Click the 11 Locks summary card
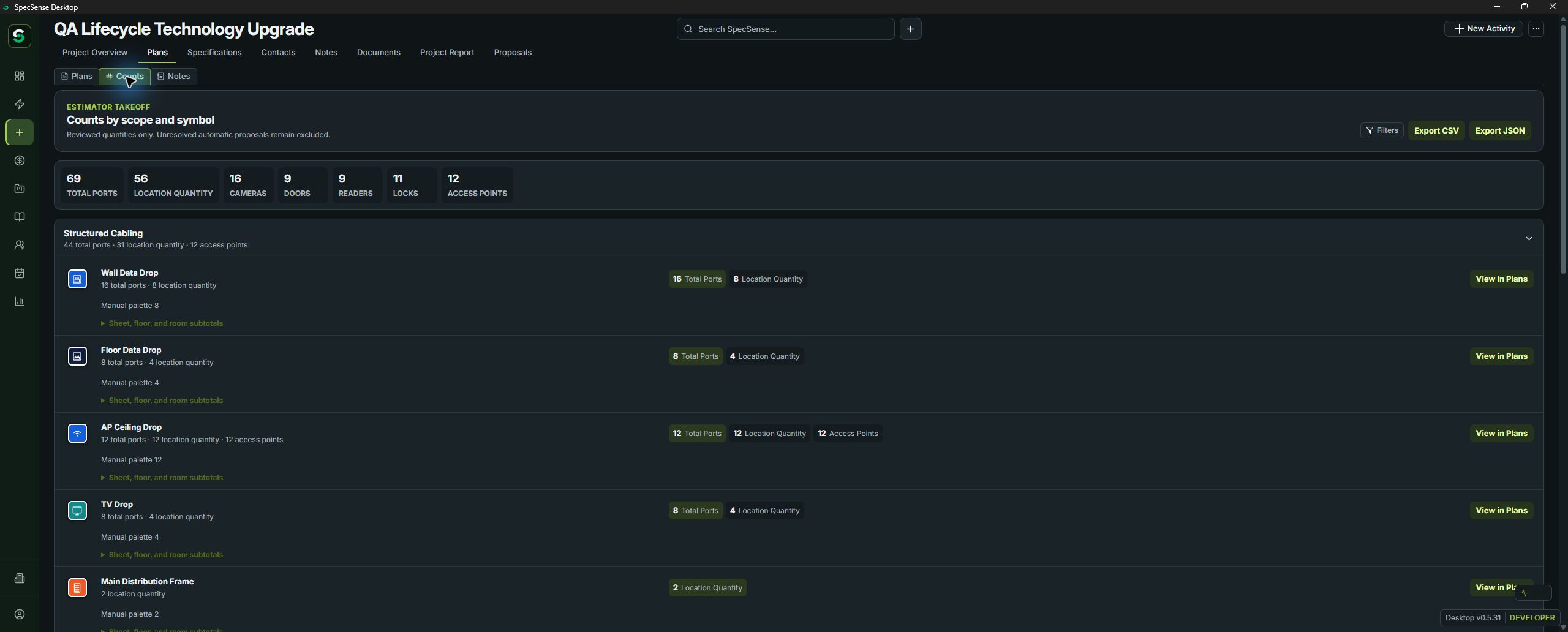This screenshot has width=1568, height=632. pos(412,186)
